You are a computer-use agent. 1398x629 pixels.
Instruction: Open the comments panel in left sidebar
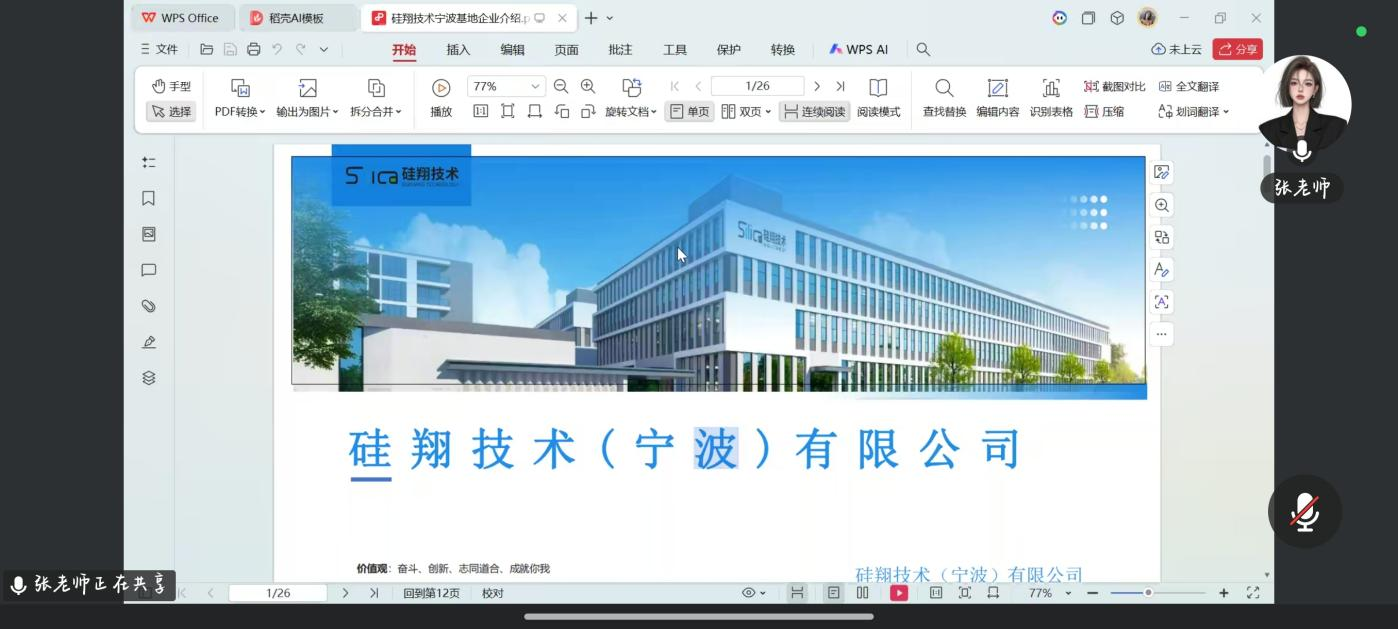click(149, 270)
